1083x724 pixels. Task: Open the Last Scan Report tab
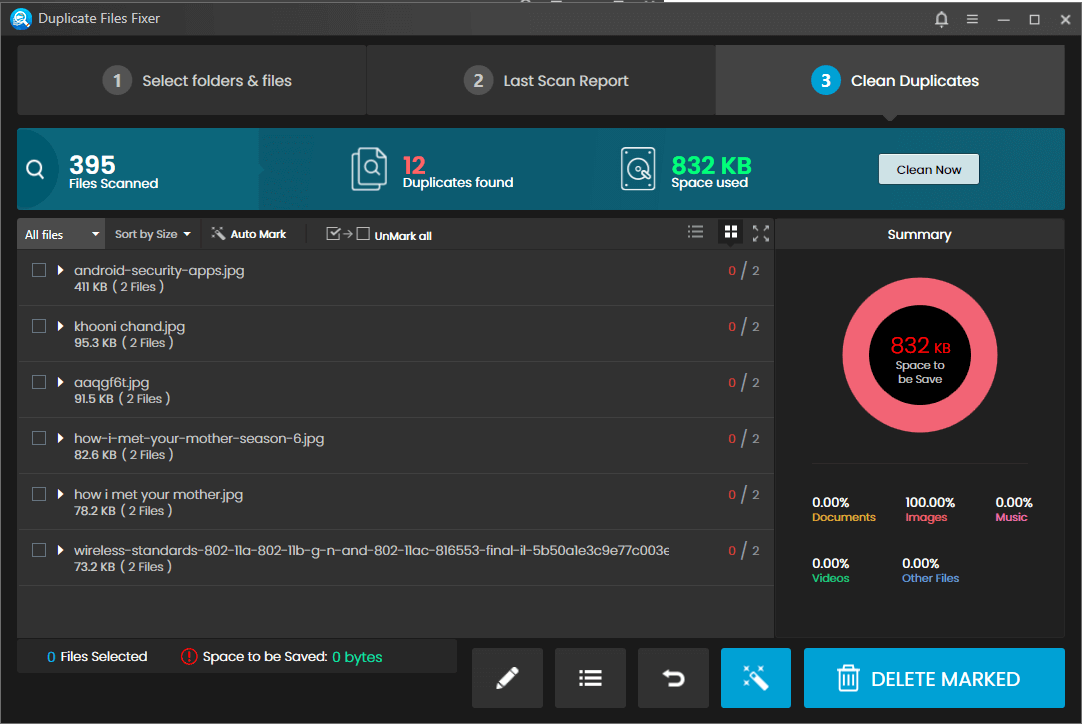[x=541, y=80]
